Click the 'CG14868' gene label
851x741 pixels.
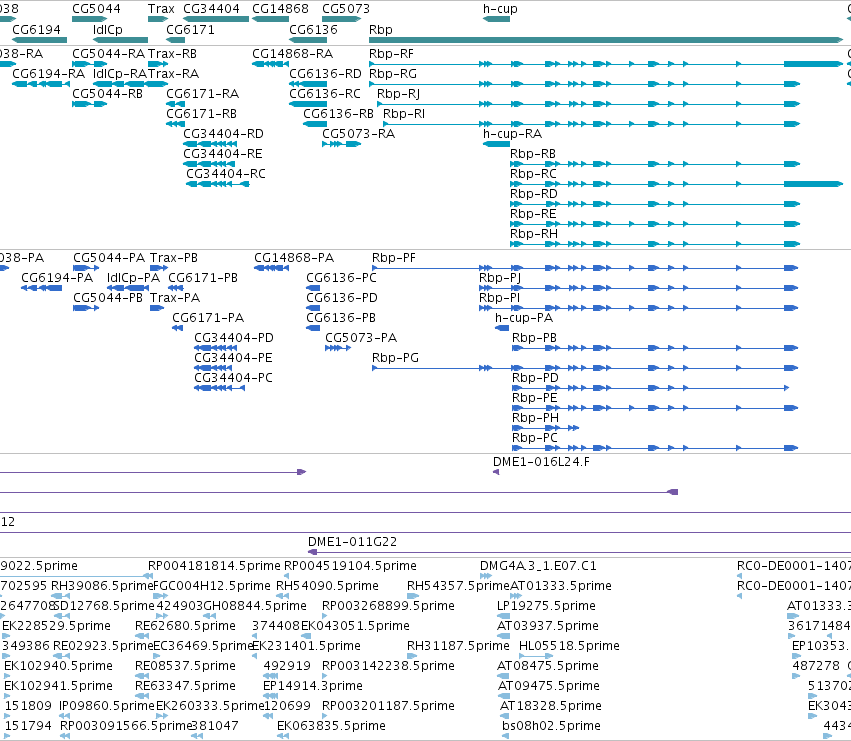(280, 9)
